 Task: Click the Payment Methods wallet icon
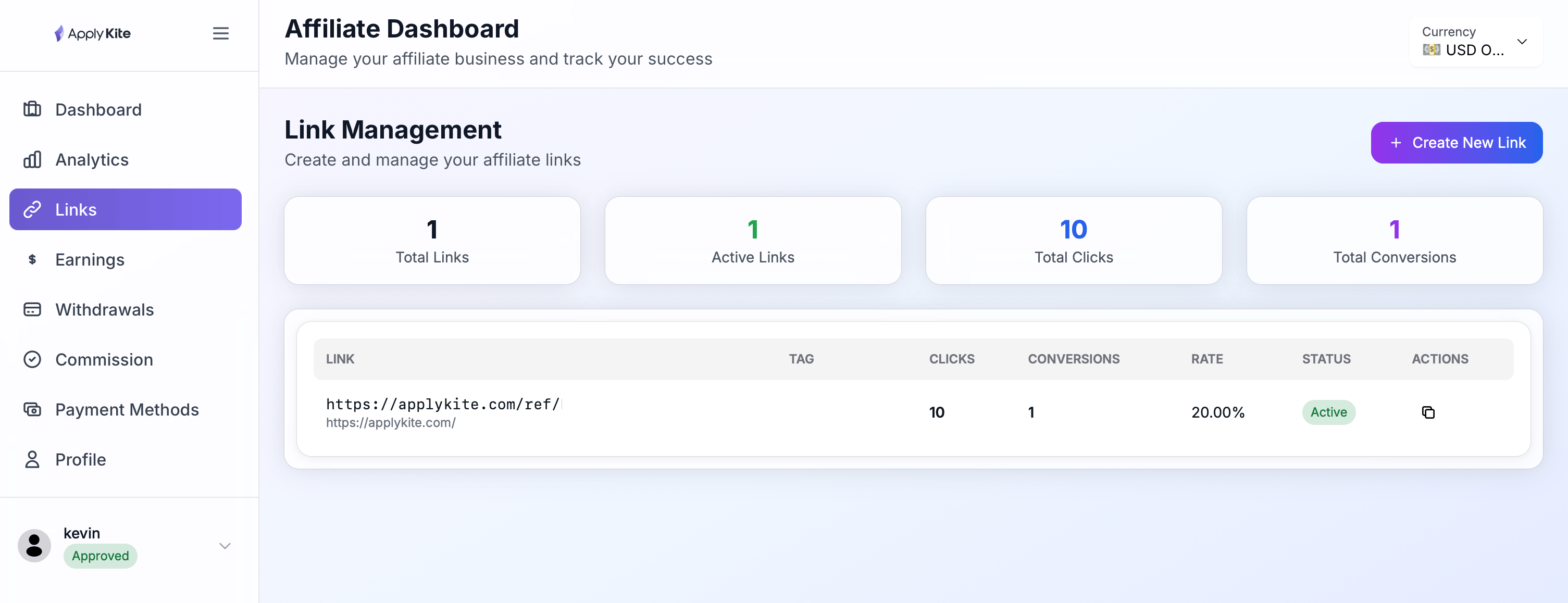point(32,409)
